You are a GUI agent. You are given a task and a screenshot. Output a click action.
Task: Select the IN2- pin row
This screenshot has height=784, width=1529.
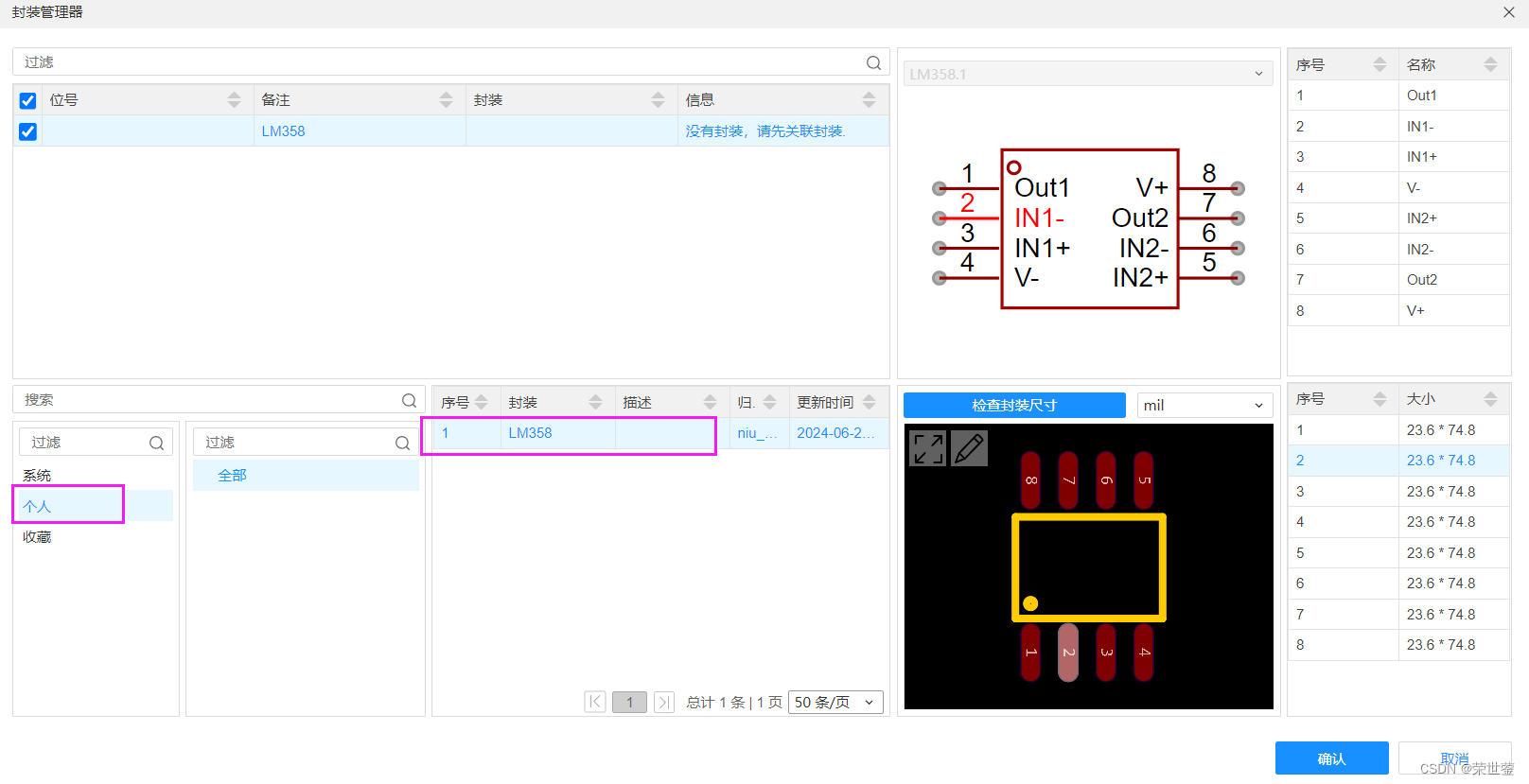(1398, 250)
